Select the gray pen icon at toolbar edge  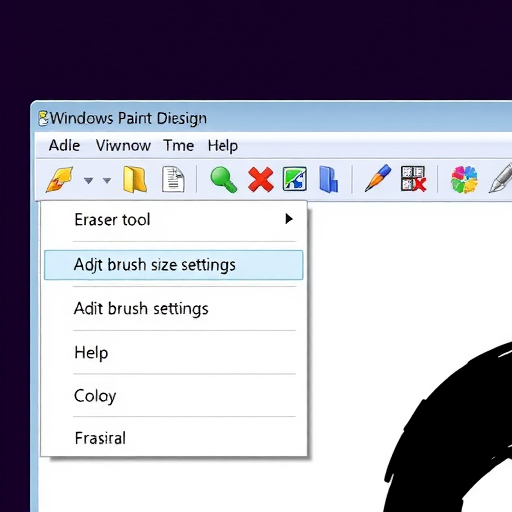(x=501, y=178)
